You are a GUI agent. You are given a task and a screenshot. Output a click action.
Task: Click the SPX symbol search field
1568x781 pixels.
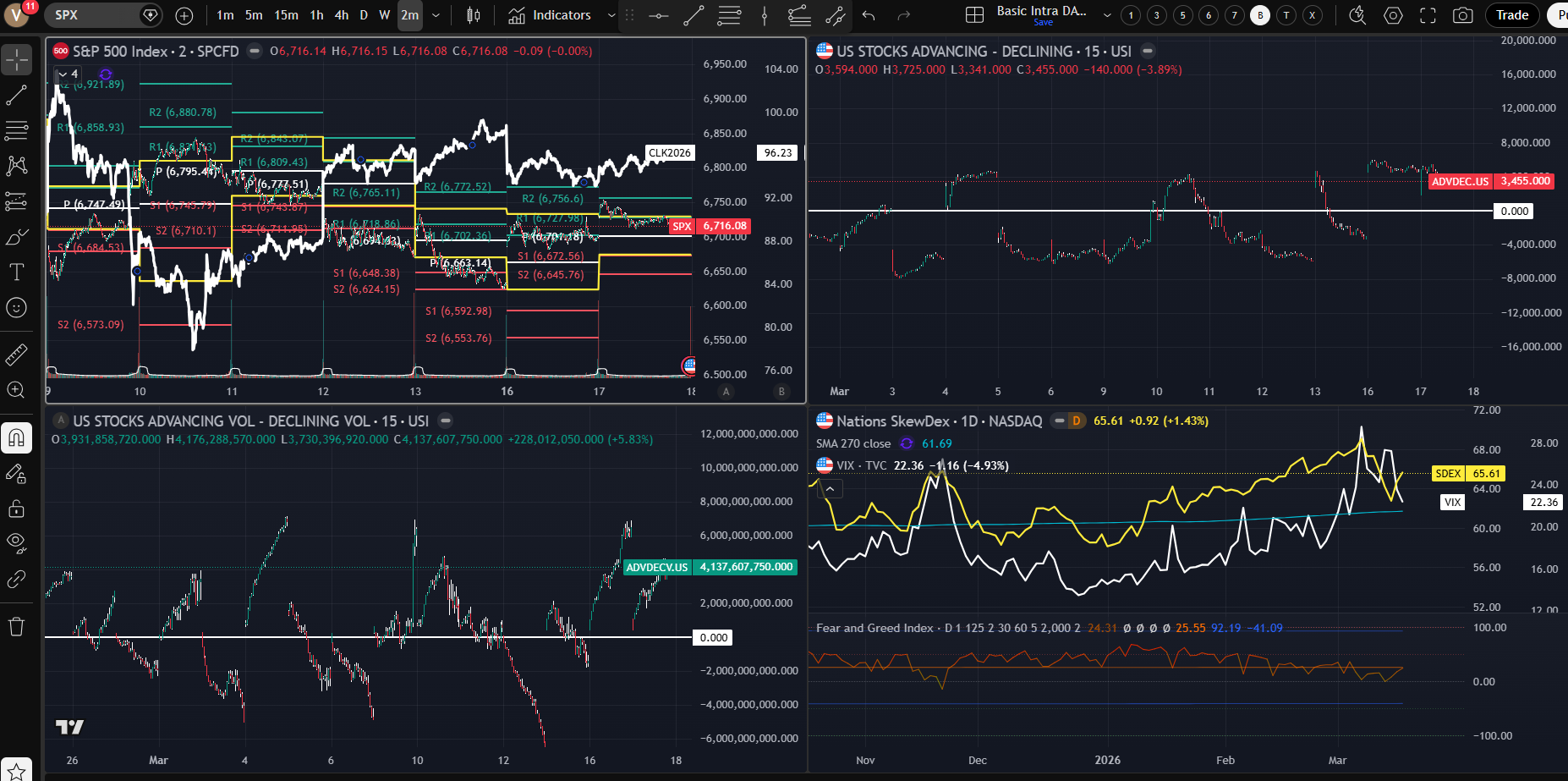pos(93,15)
